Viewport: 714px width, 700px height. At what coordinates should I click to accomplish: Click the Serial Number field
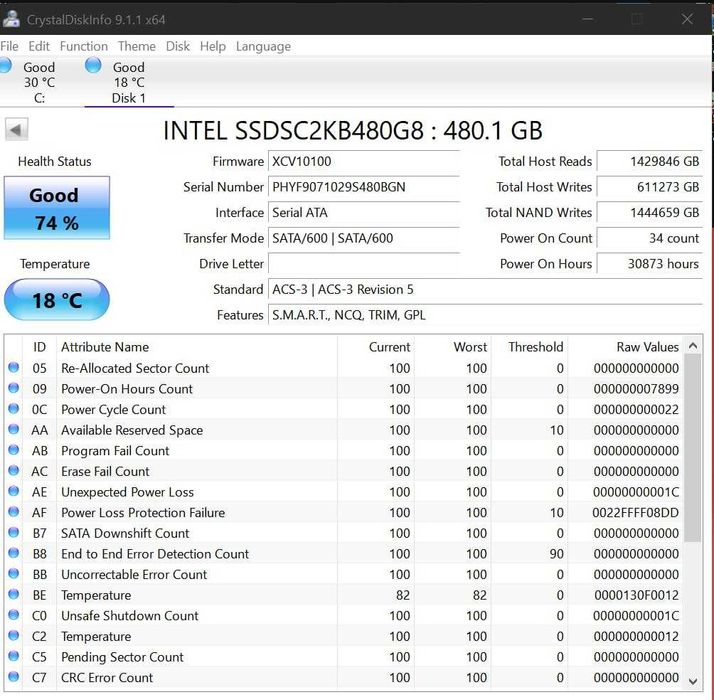point(364,187)
